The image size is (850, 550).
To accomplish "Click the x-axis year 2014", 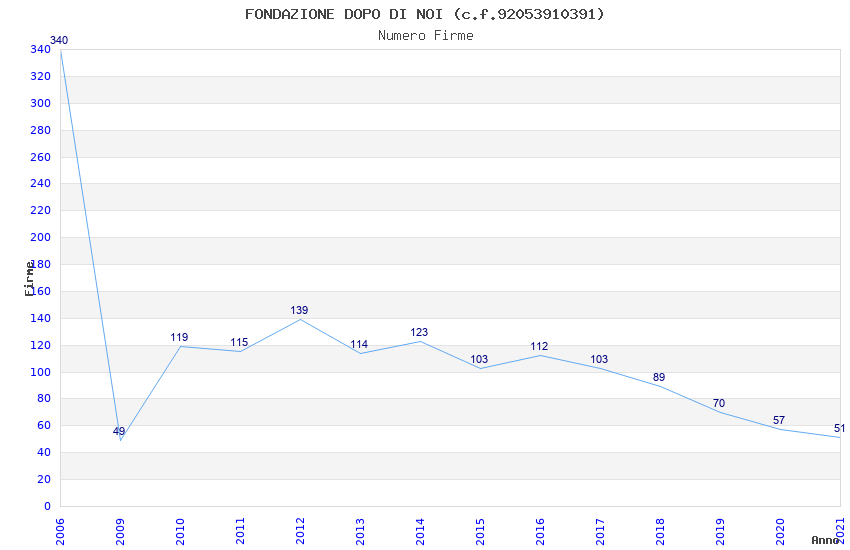I will coord(420,531).
